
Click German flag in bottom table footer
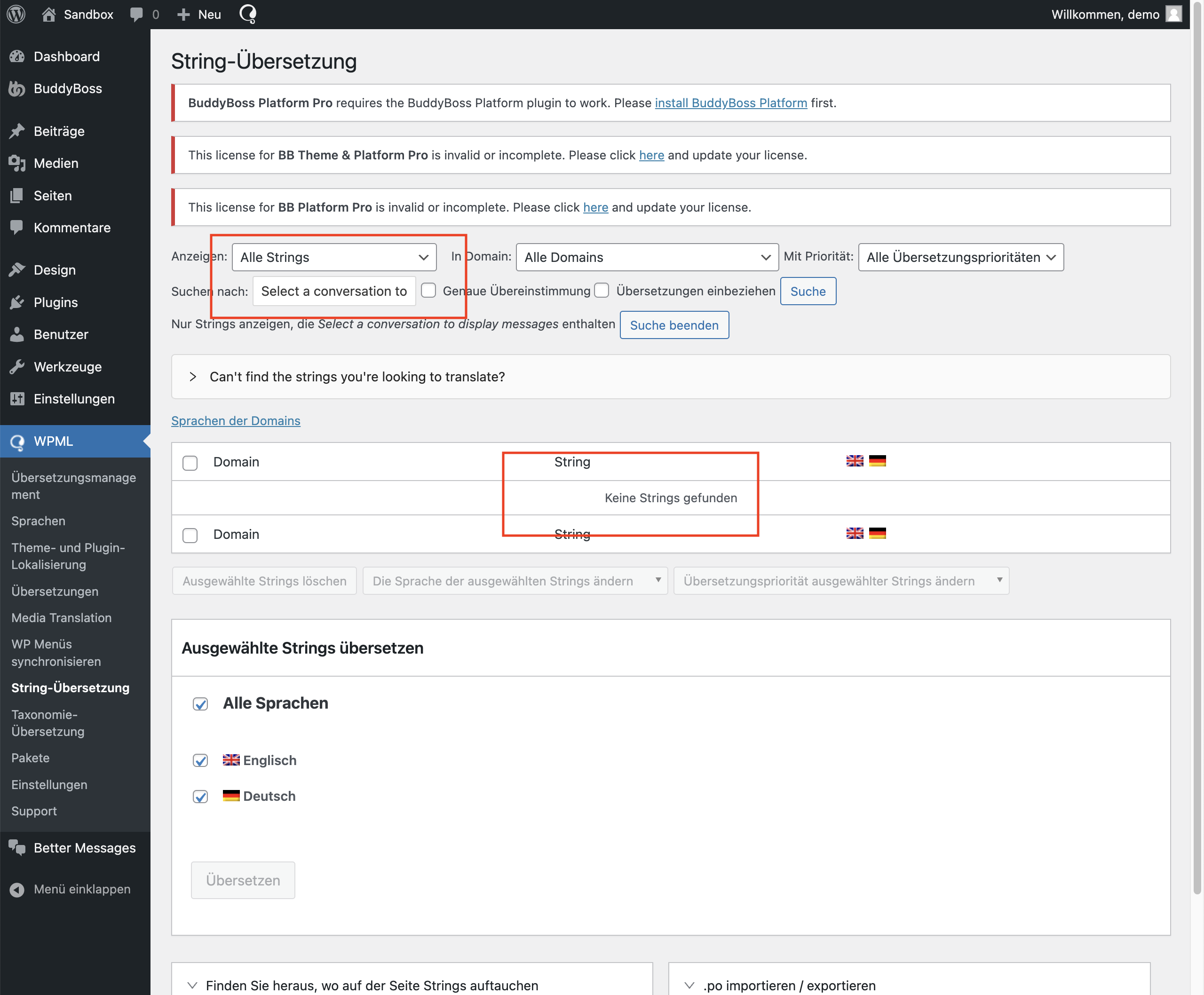(x=877, y=533)
